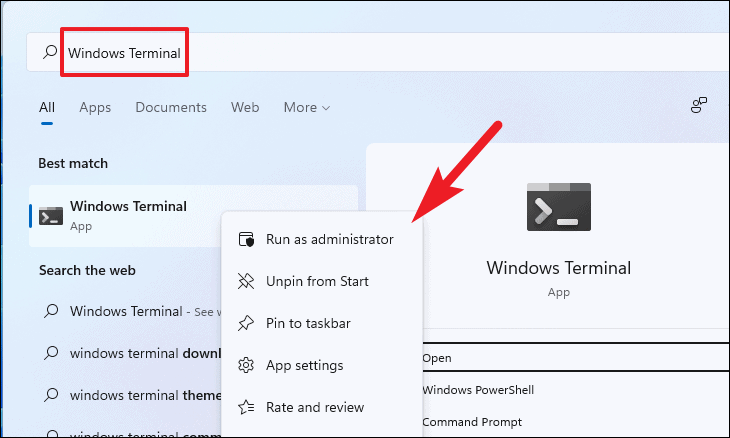Open web suggestion 'windows terminal download'
The height and width of the screenshot is (438, 730).
coord(133,353)
